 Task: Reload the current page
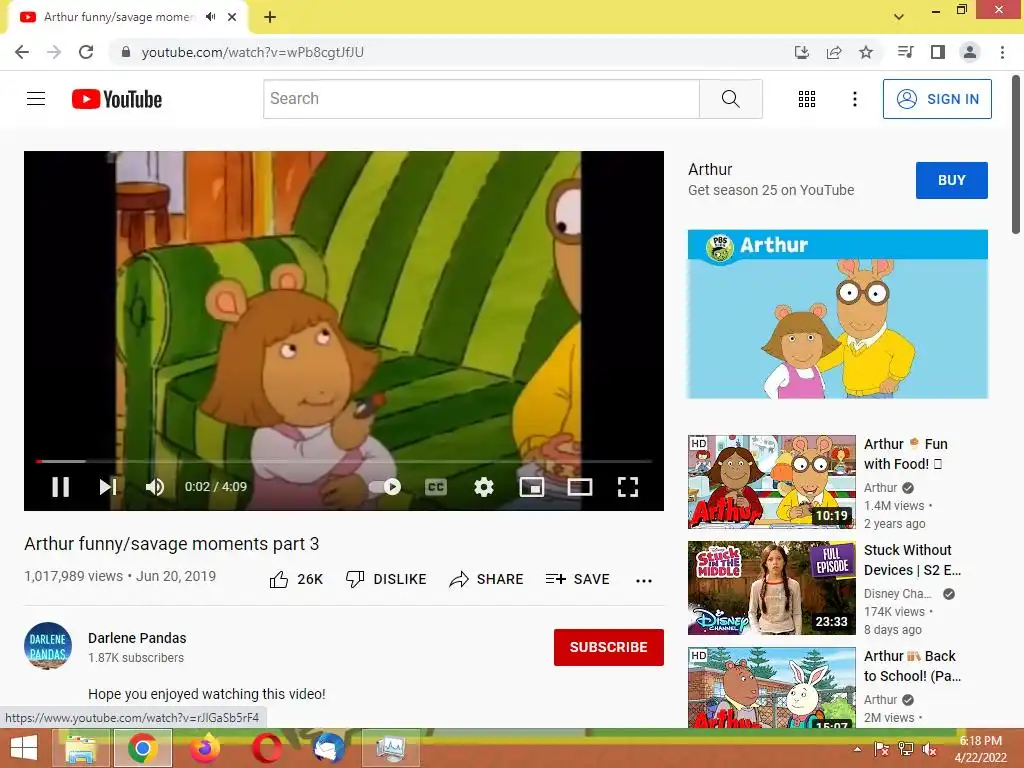86,52
